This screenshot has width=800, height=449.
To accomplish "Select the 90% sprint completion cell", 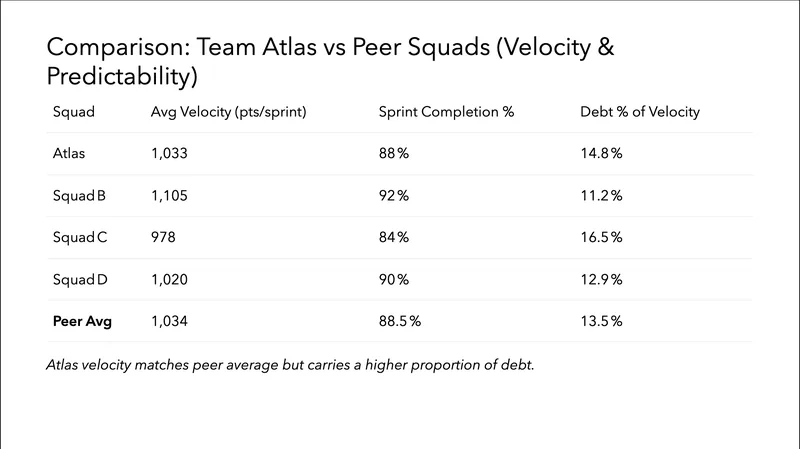I will (394, 279).
